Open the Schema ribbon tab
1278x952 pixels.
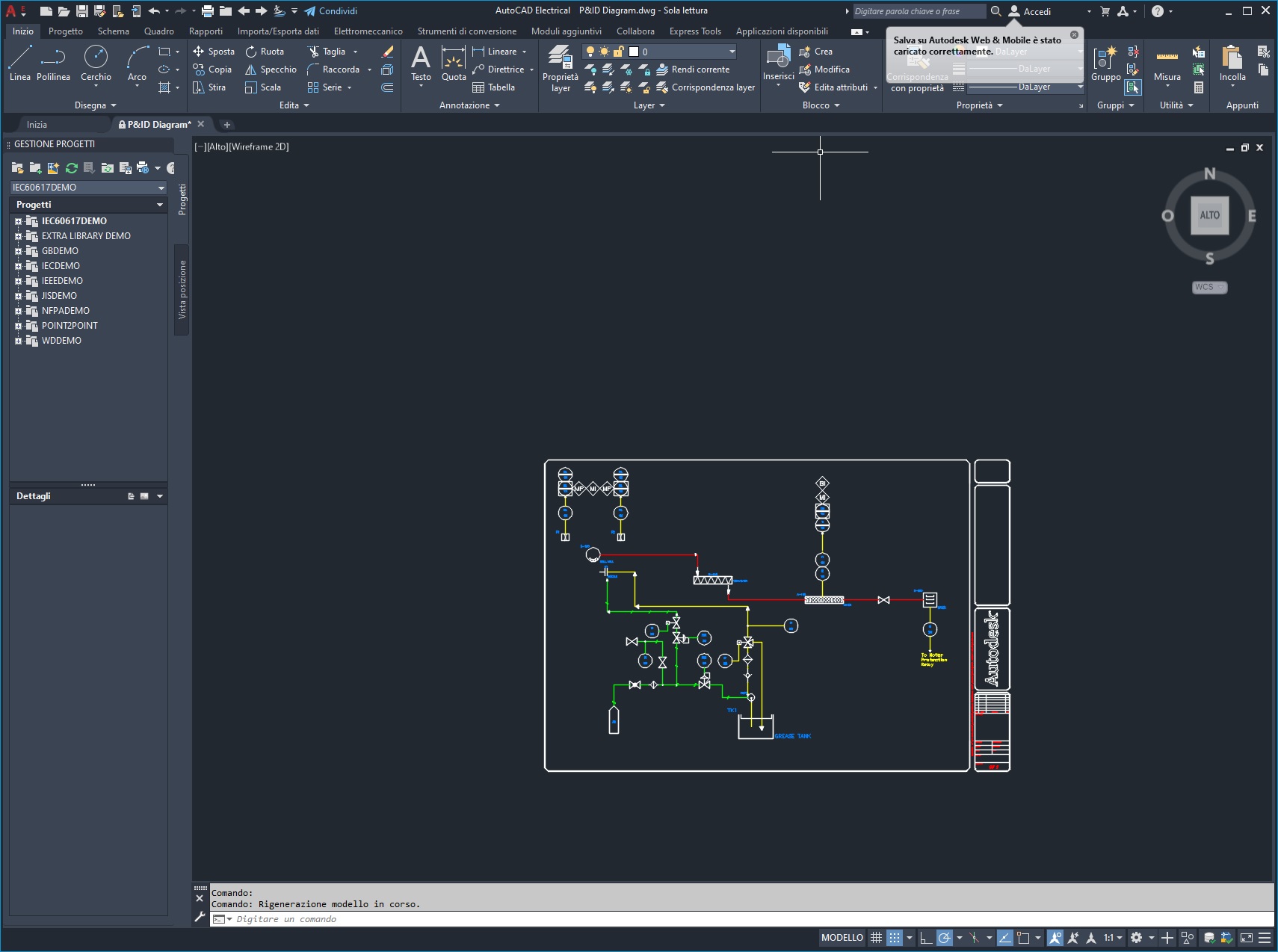click(x=114, y=31)
